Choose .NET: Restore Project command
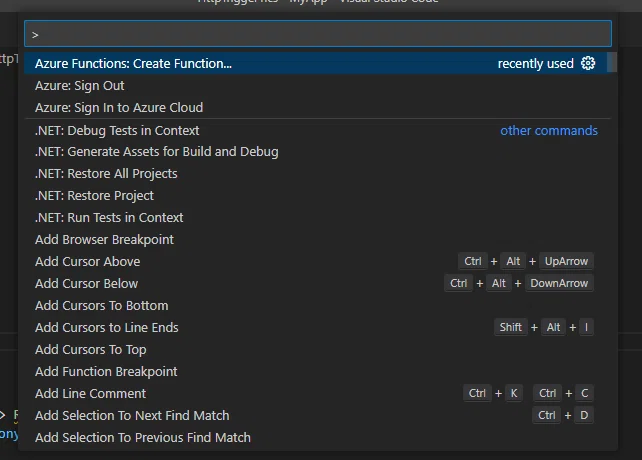 [315, 196]
